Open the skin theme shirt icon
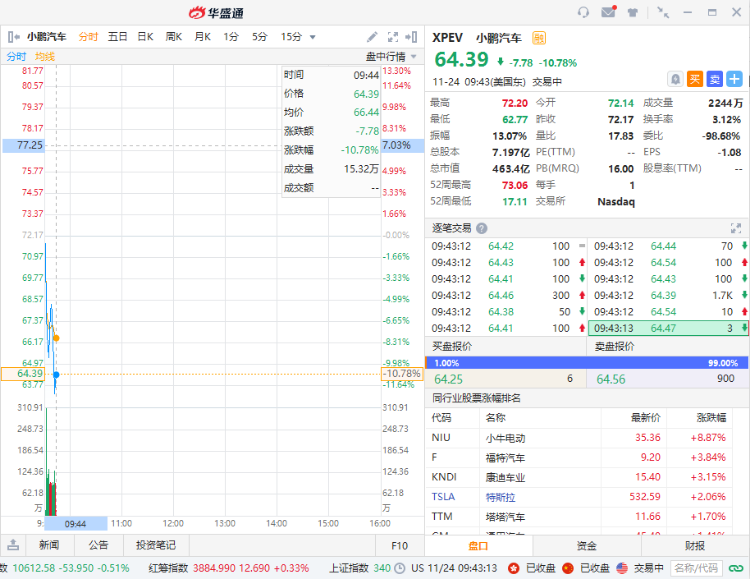 coord(633,13)
